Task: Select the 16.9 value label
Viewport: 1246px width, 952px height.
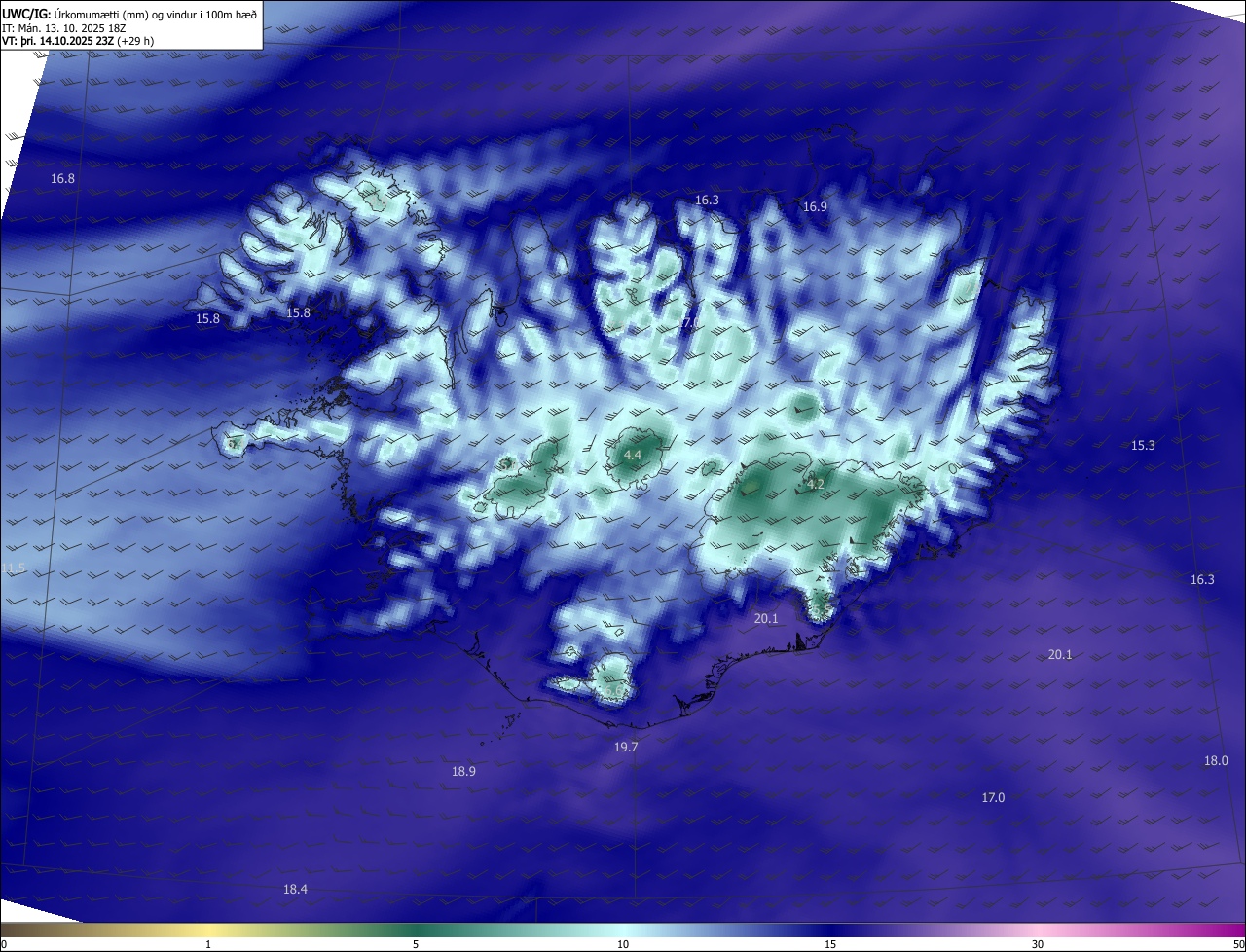Action: [x=815, y=207]
